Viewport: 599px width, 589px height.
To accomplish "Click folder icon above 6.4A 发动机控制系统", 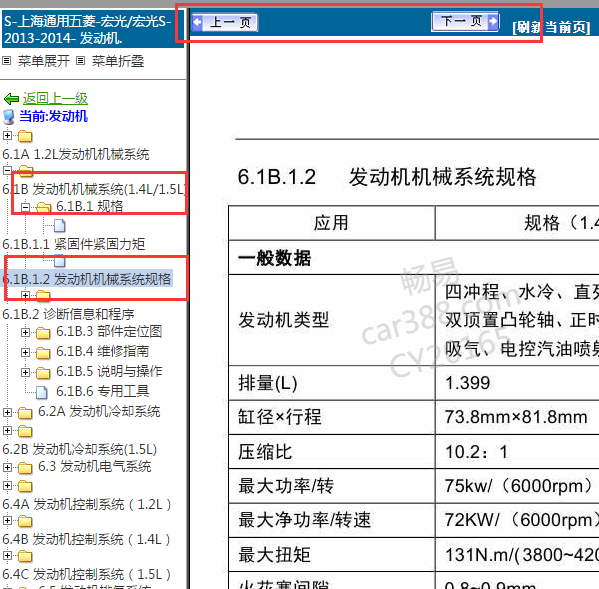I will (25, 486).
